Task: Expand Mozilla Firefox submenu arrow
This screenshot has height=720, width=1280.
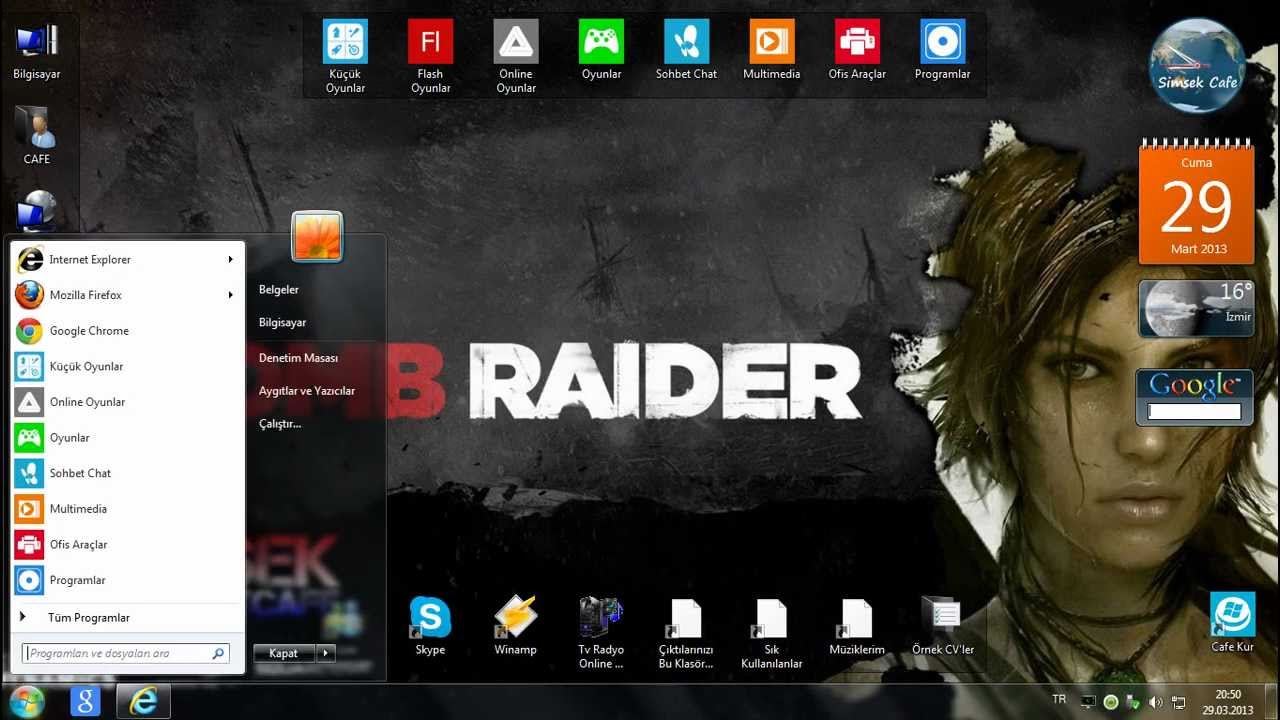Action: (x=231, y=295)
